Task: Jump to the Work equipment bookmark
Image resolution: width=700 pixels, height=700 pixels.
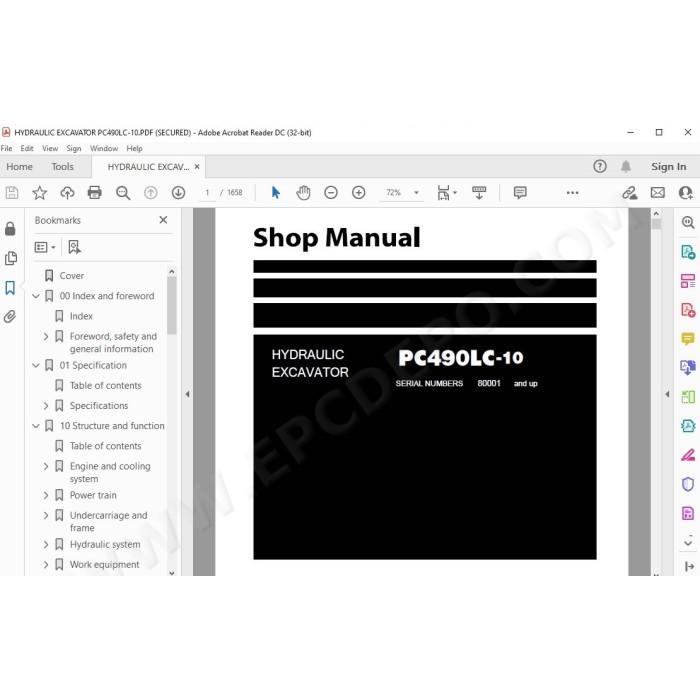Action: tap(104, 564)
